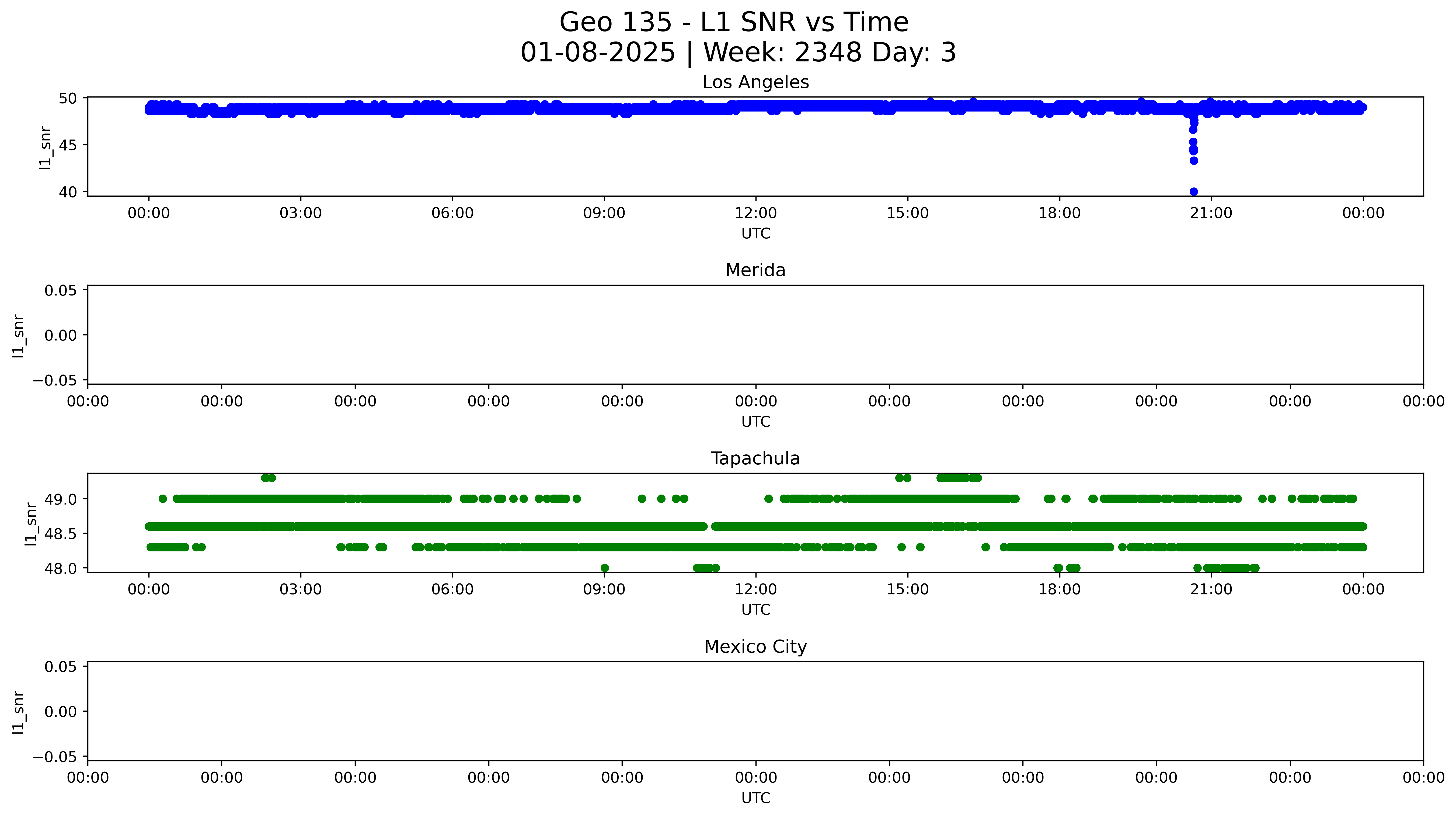Click the lowest blue outlier point at 40
The width and height of the screenshot is (1456, 817).
(x=1193, y=192)
